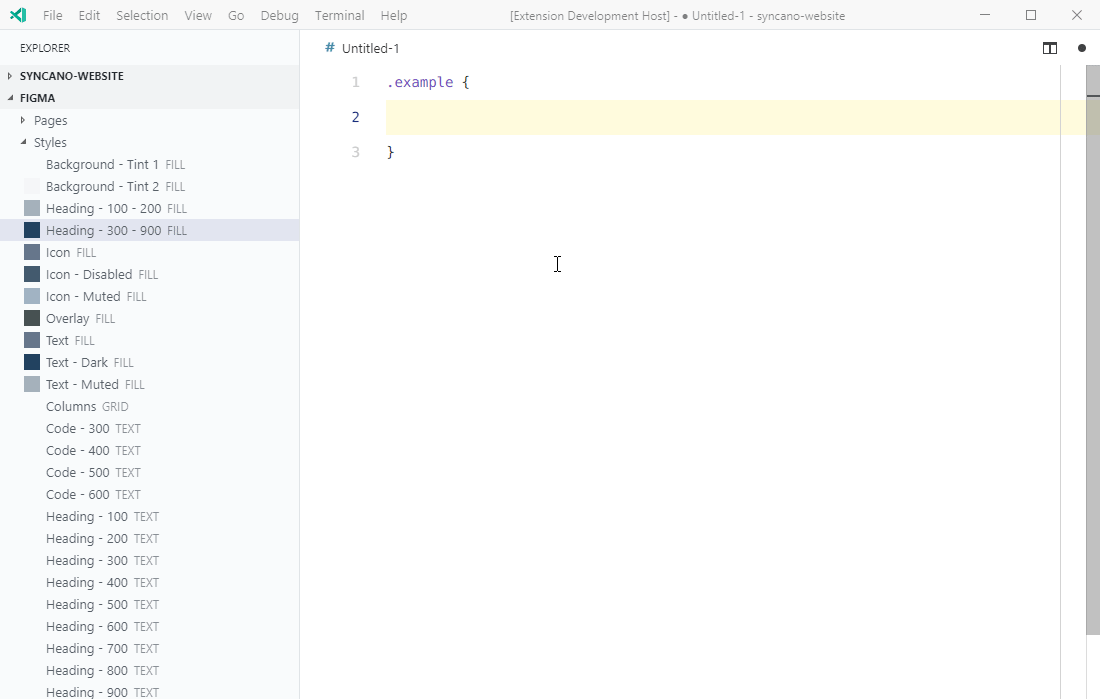Click the dark Overlay fill swatch
The image size is (1100, 699).
click(31, 318)
